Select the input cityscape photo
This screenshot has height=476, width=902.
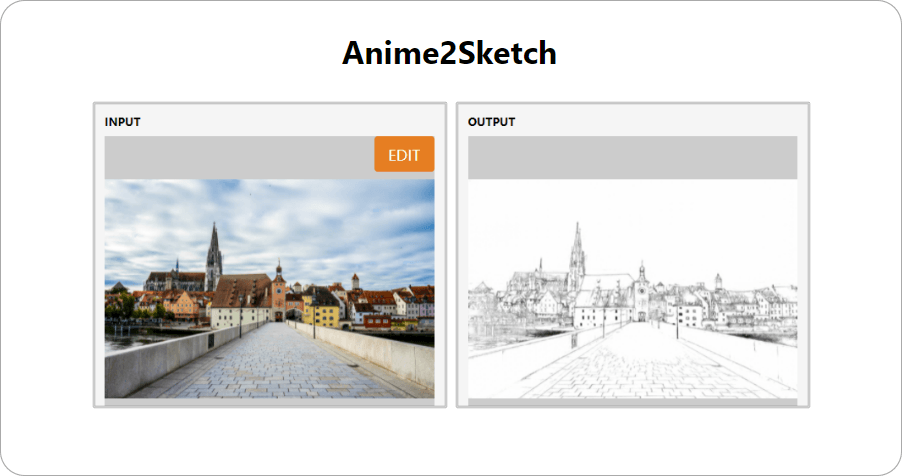(x=269, y=288)
